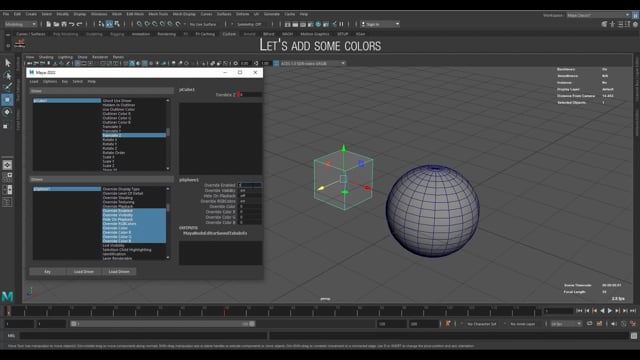This screenshot has height=360, width=640.
Task: Switch to the Animation shelf tab
Action: point(141,34)
